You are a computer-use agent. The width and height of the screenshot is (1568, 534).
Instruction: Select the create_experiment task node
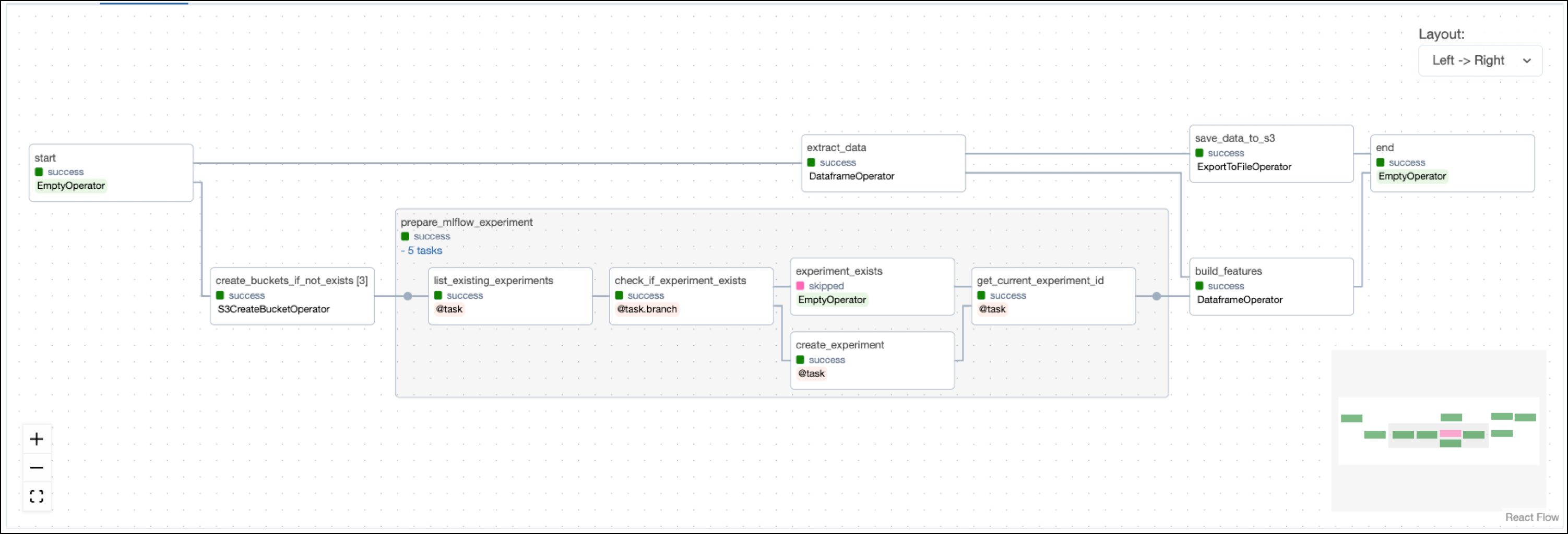click(872, 359)
